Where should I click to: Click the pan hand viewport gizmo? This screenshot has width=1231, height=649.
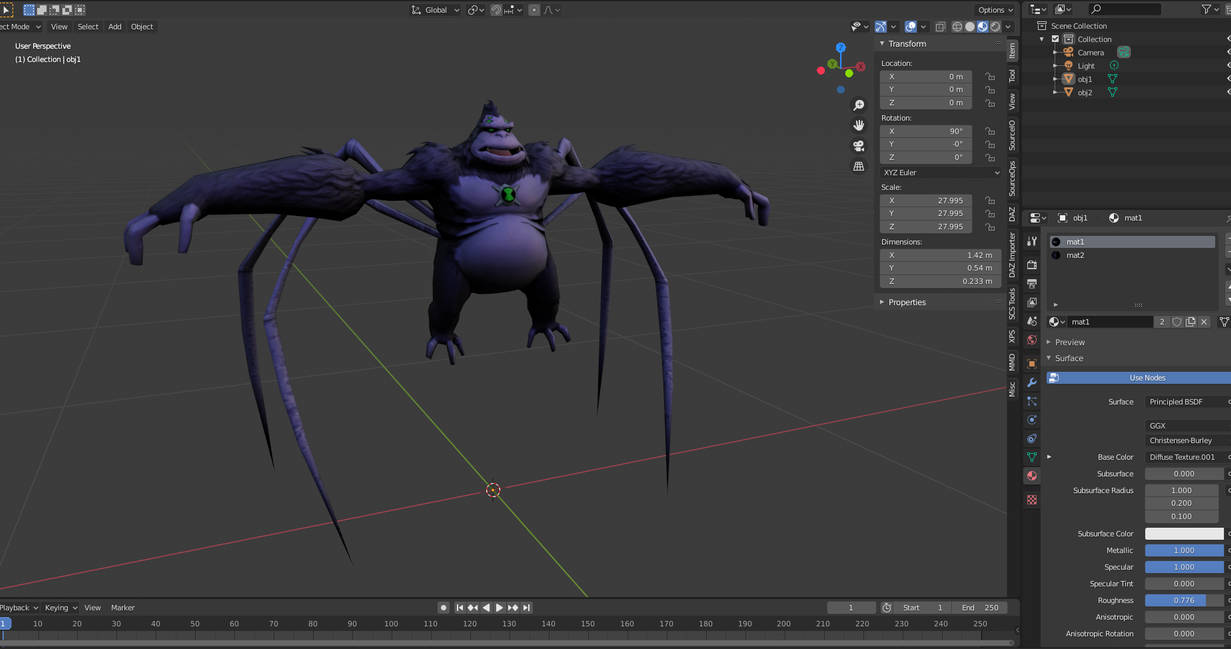pyautogui.click(x=858, y=126)
